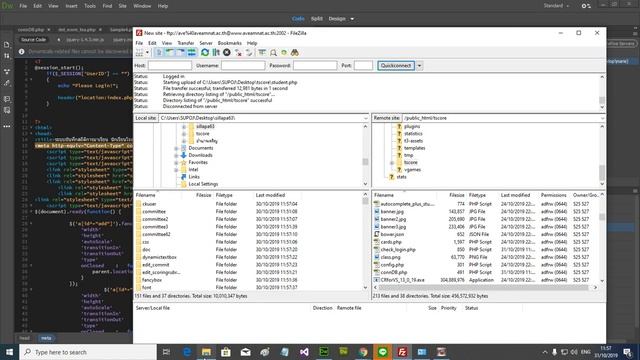Image resolution: width=640 pixels, height=360 pixels.
Task: Expand the Favorites folder in local tree
Action: (176, 162)
